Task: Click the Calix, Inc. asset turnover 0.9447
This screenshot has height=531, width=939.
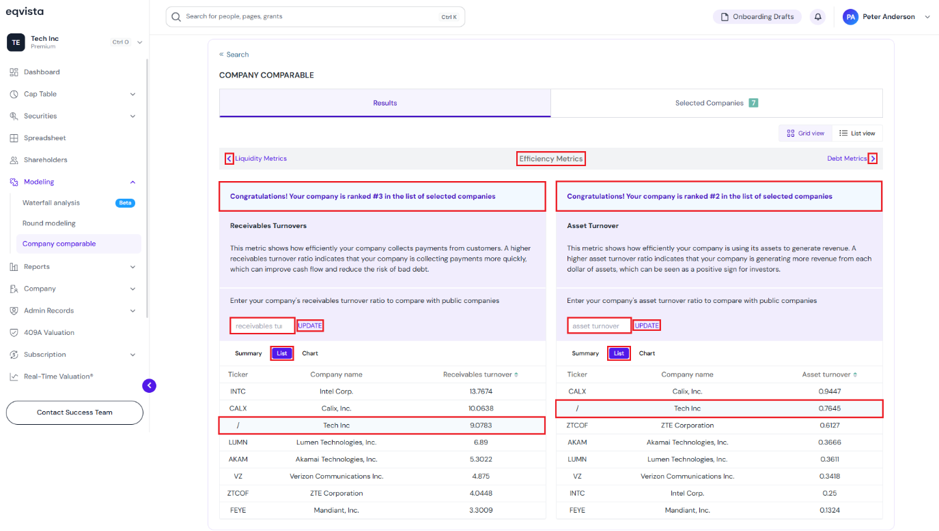Action: tap(829, 392)
